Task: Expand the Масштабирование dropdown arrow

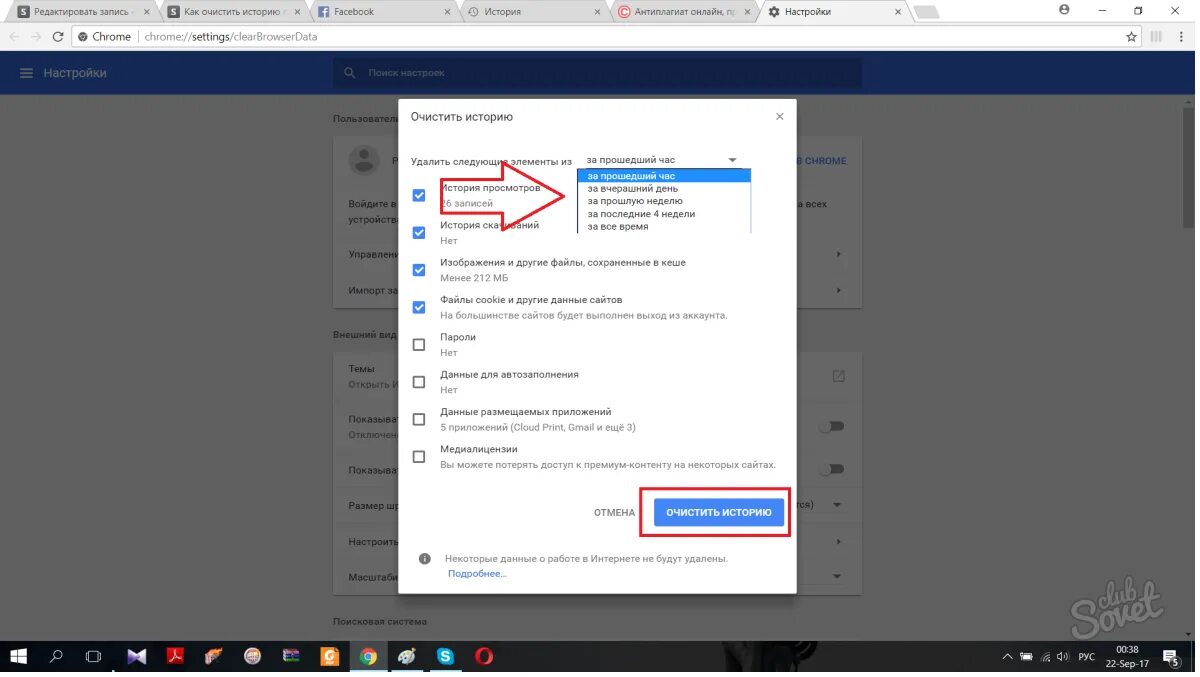Action: click(837, 577)
